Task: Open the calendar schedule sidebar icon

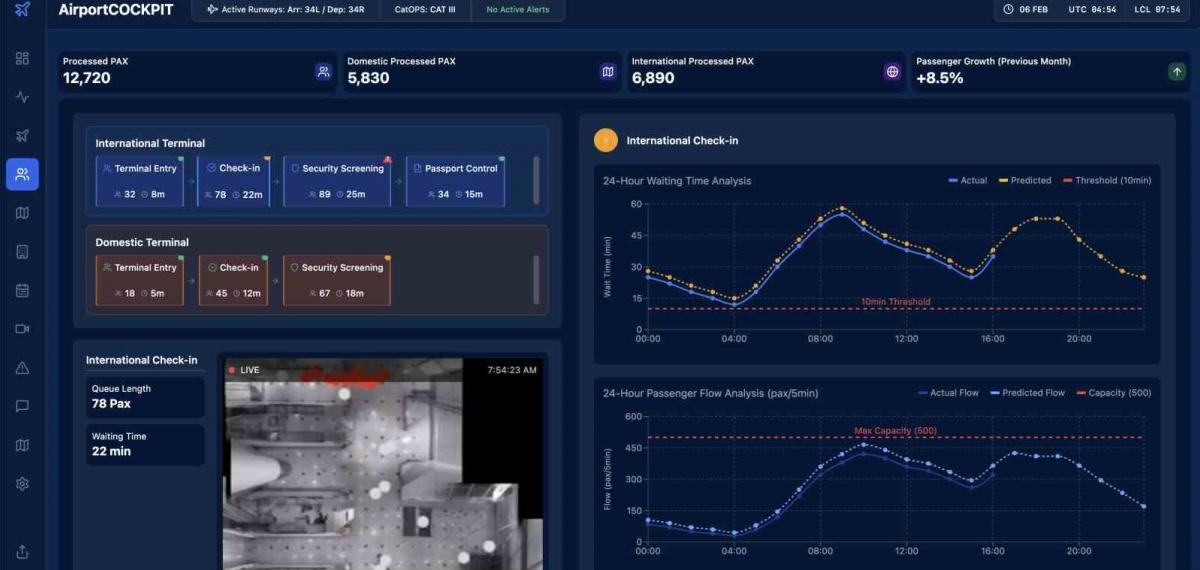Action: click(22, 290)
